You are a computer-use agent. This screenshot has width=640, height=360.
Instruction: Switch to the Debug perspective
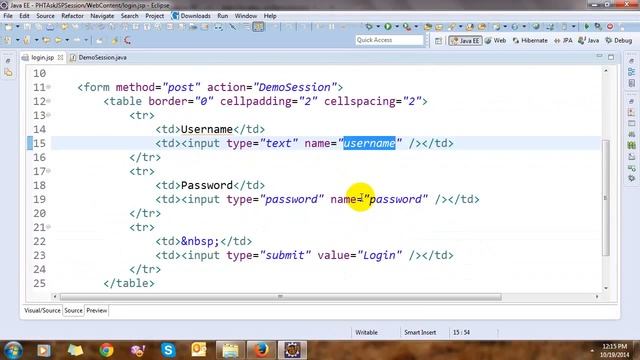pyautogui.click(x=618, y=40)
